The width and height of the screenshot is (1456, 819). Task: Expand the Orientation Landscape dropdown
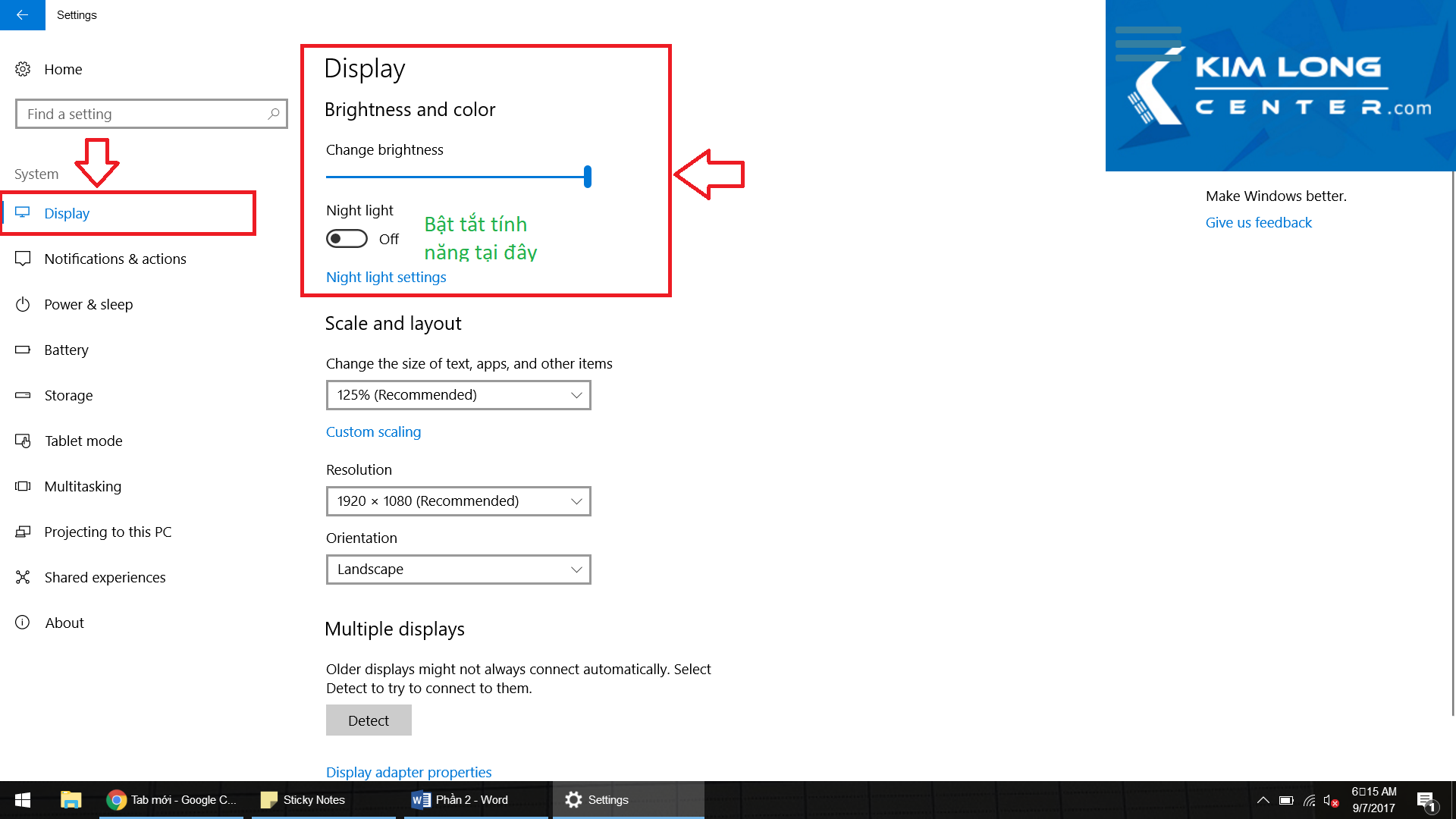(x=458, y=570)
